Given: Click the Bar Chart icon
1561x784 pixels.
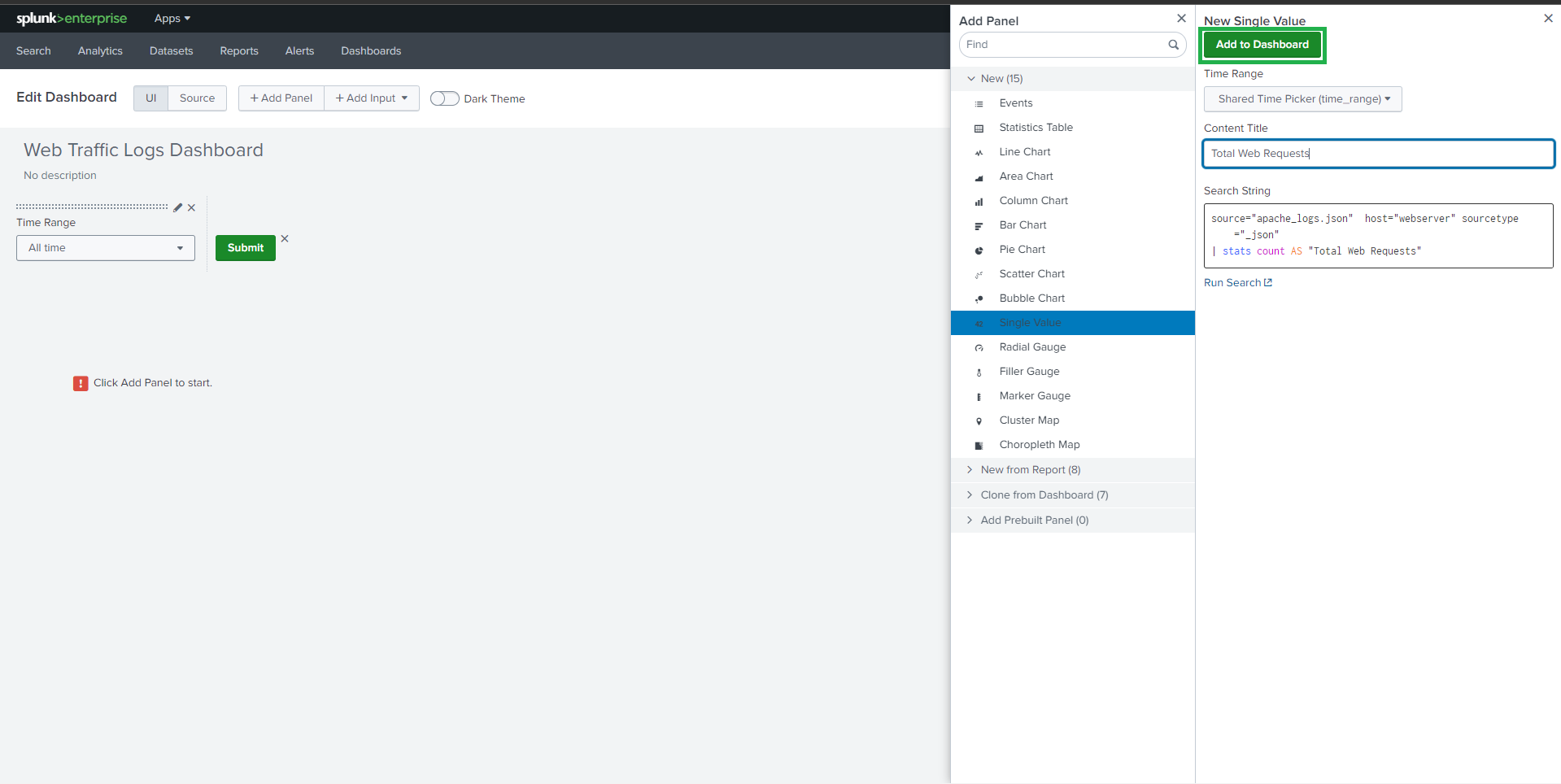Looking at the screenshot, I should tap(979, 226).
